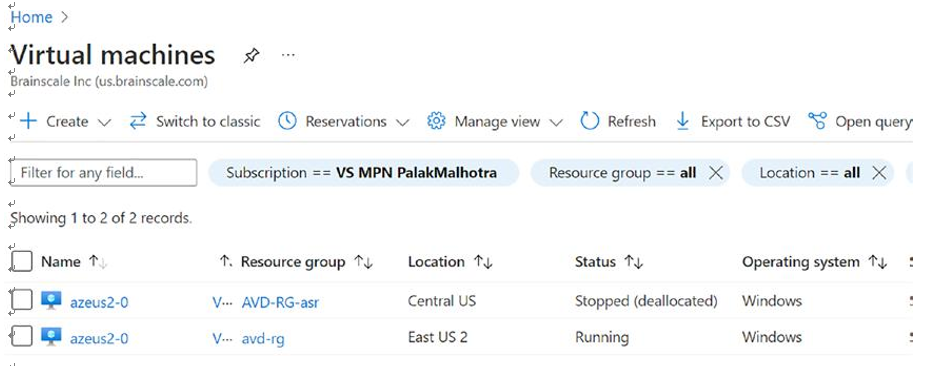Screen dimensions: 930x366
Task: Sort by Location column arrows
Action: [x=483, y=262]
